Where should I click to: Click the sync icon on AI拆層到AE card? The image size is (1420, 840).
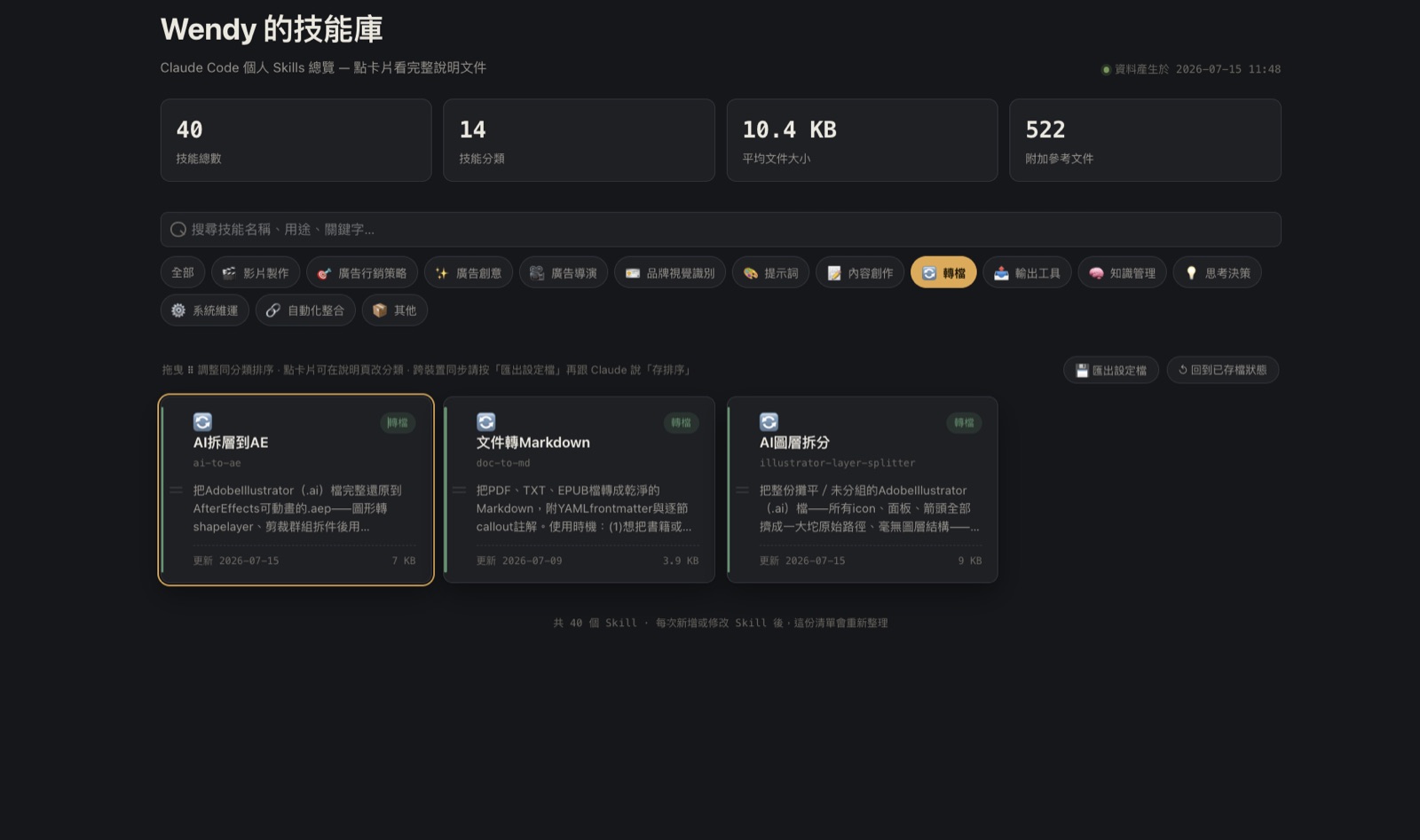[202, 421]
